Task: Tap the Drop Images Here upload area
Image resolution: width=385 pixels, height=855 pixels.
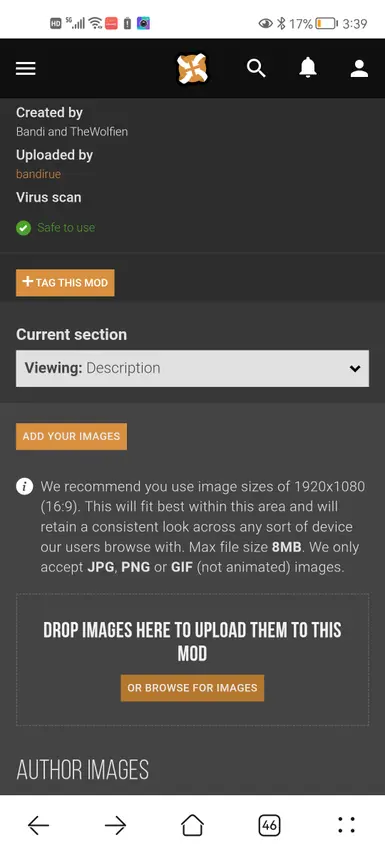Action: 192,659
